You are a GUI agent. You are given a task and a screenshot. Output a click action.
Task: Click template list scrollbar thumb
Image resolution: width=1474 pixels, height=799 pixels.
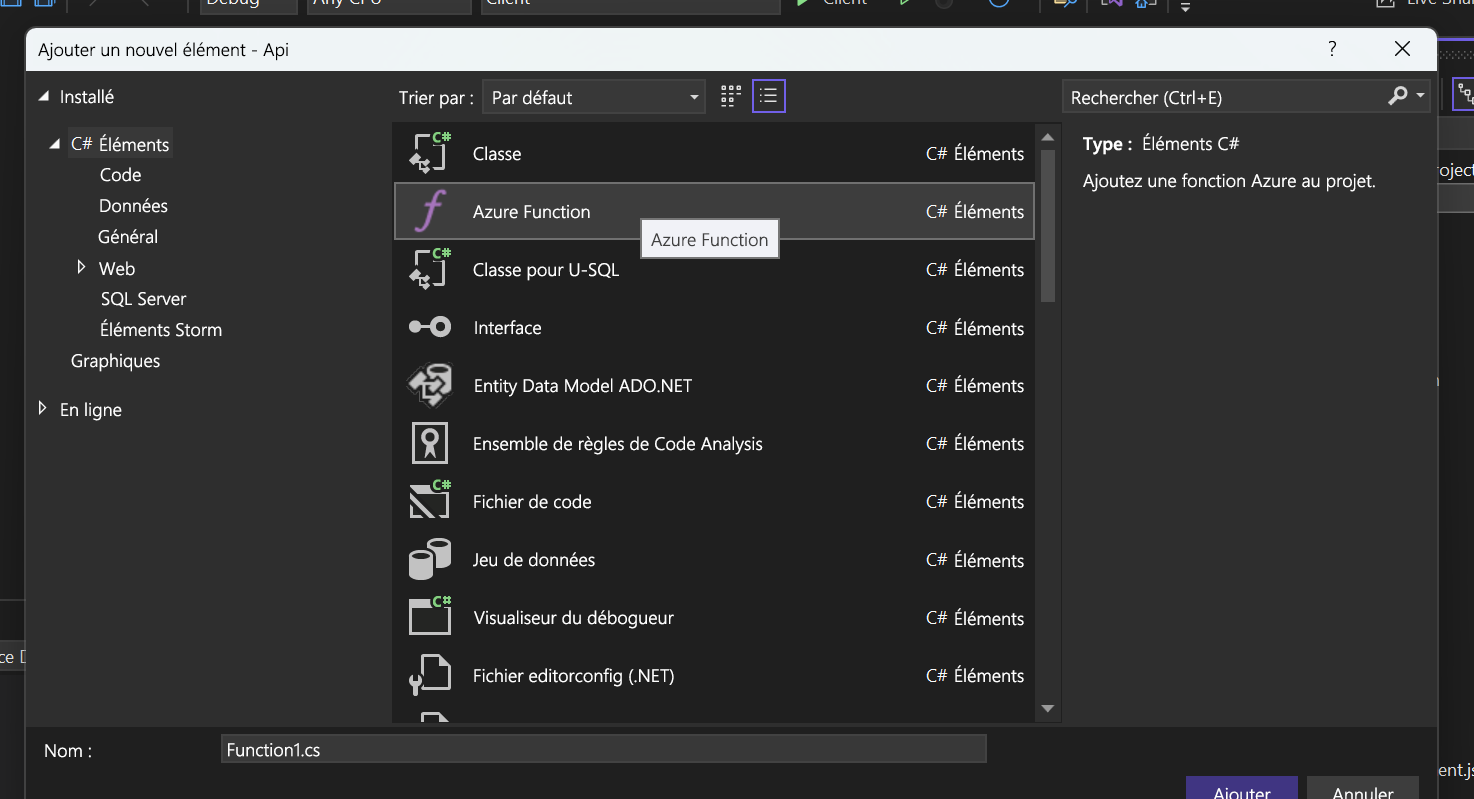pos(1048,226)
